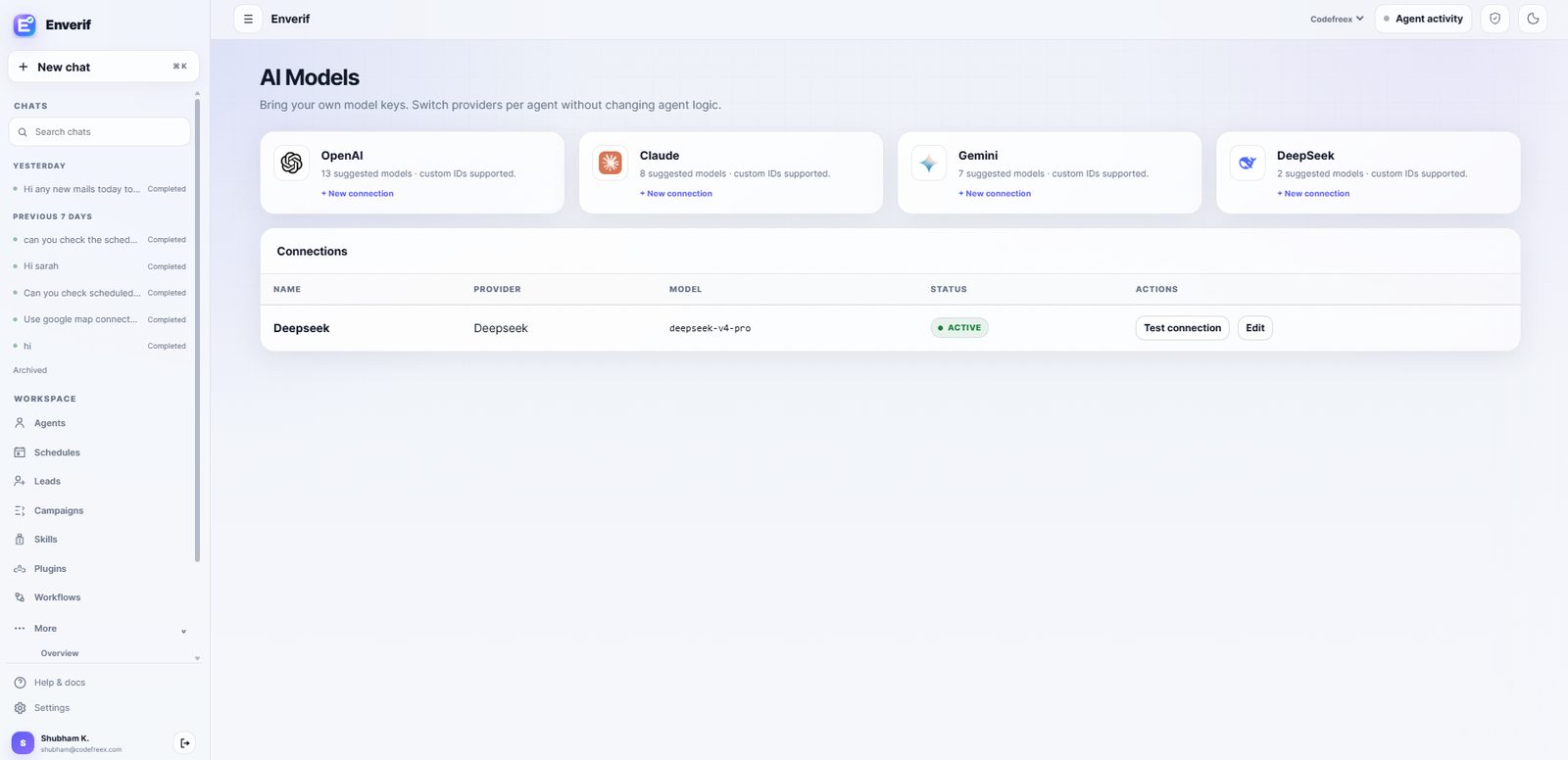Click the three-dots More icon
Viewport: 1568px width, 760px height.
20,629
